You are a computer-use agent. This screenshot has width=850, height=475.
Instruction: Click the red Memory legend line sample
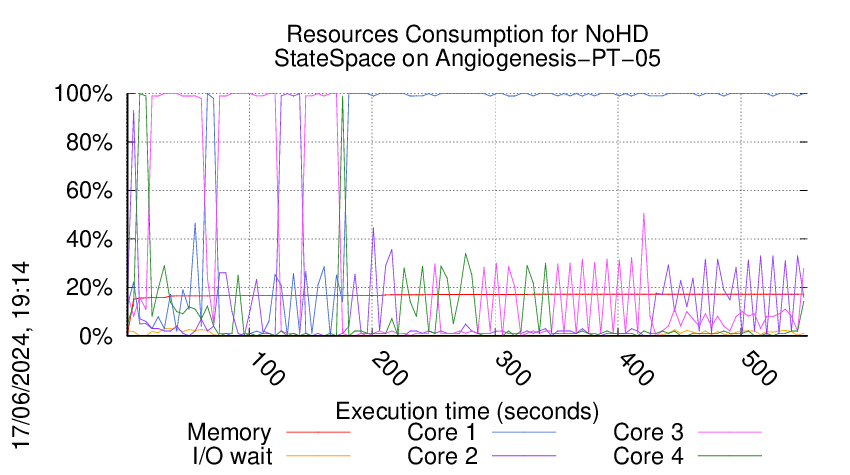(318, 432)
